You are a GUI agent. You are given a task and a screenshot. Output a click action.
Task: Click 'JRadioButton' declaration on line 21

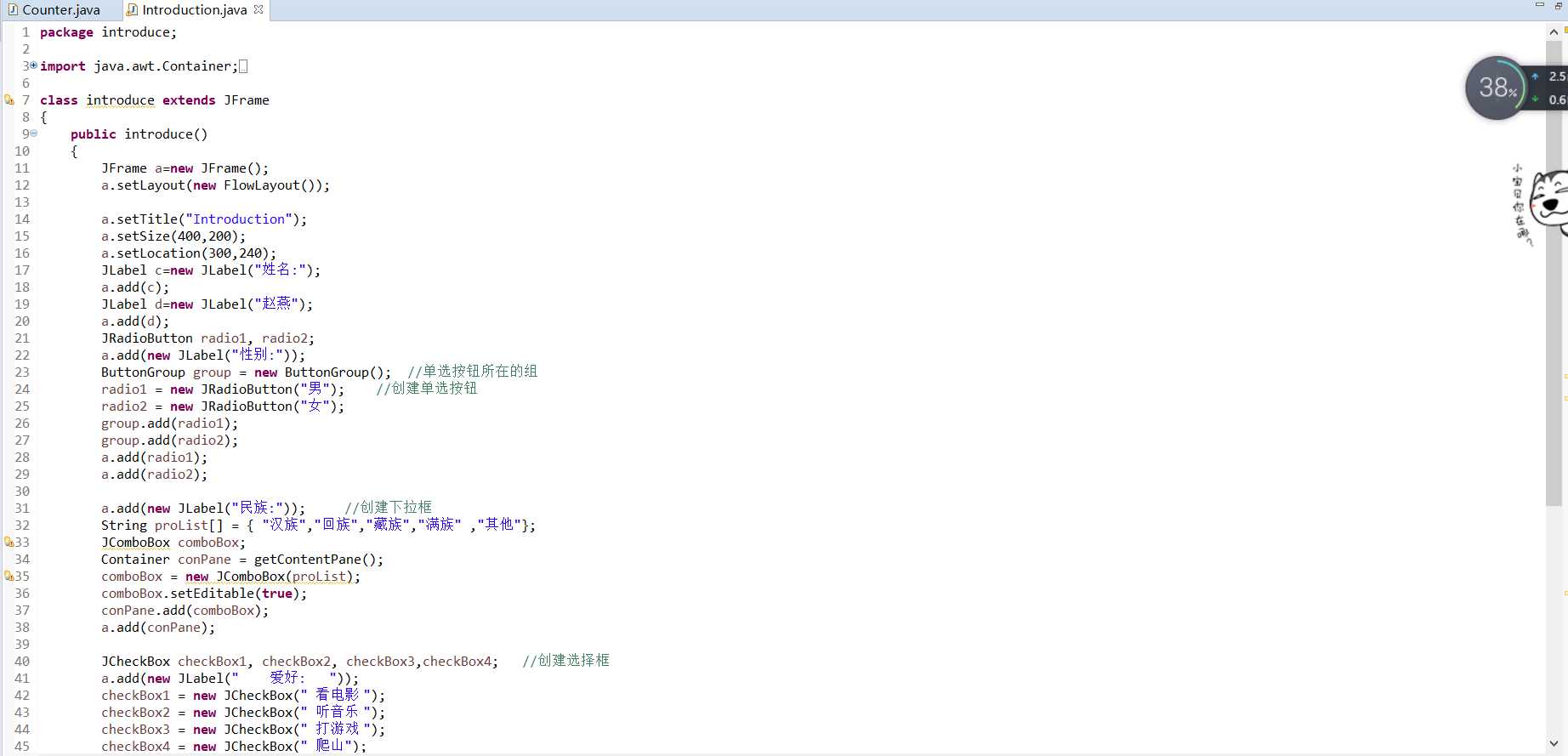click(147, 338)
